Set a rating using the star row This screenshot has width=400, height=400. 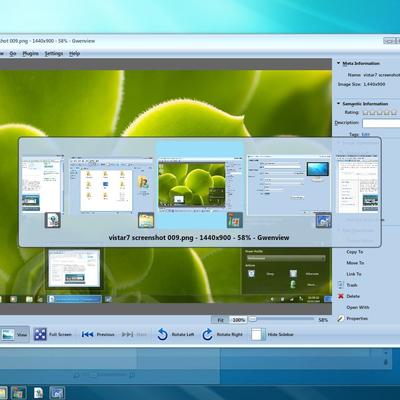[380, 112]
